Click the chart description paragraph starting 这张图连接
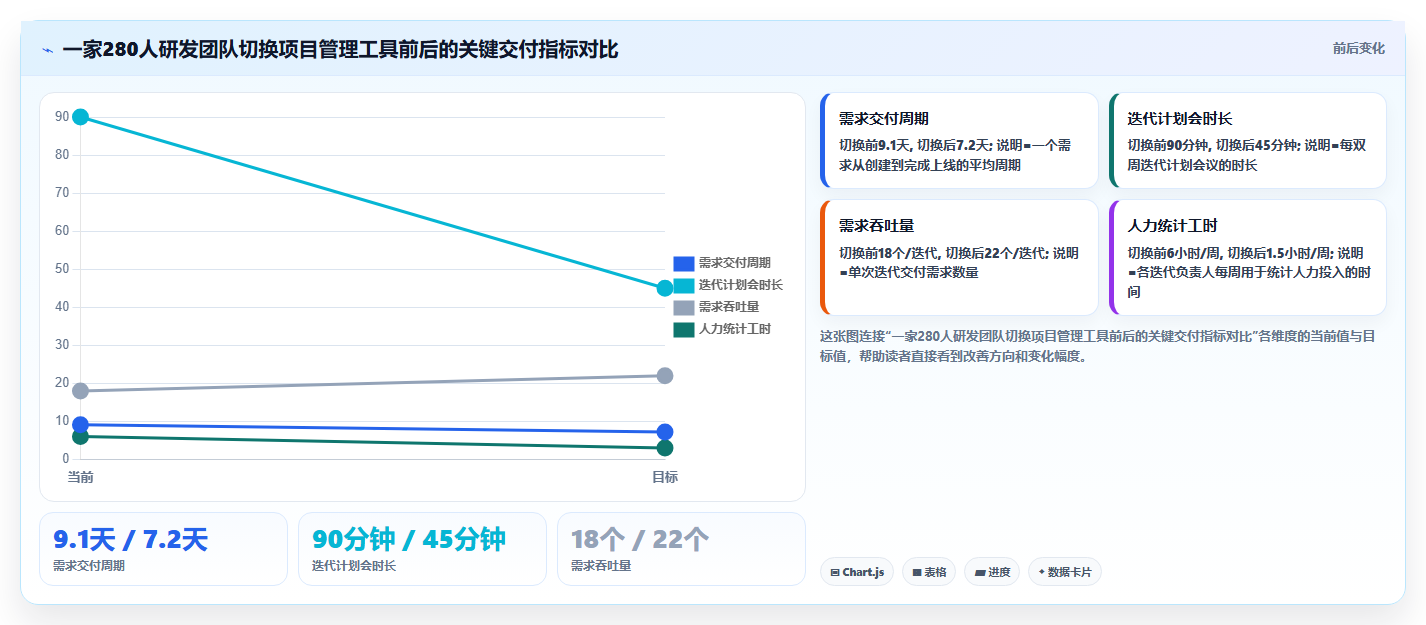 [1097, 346]
